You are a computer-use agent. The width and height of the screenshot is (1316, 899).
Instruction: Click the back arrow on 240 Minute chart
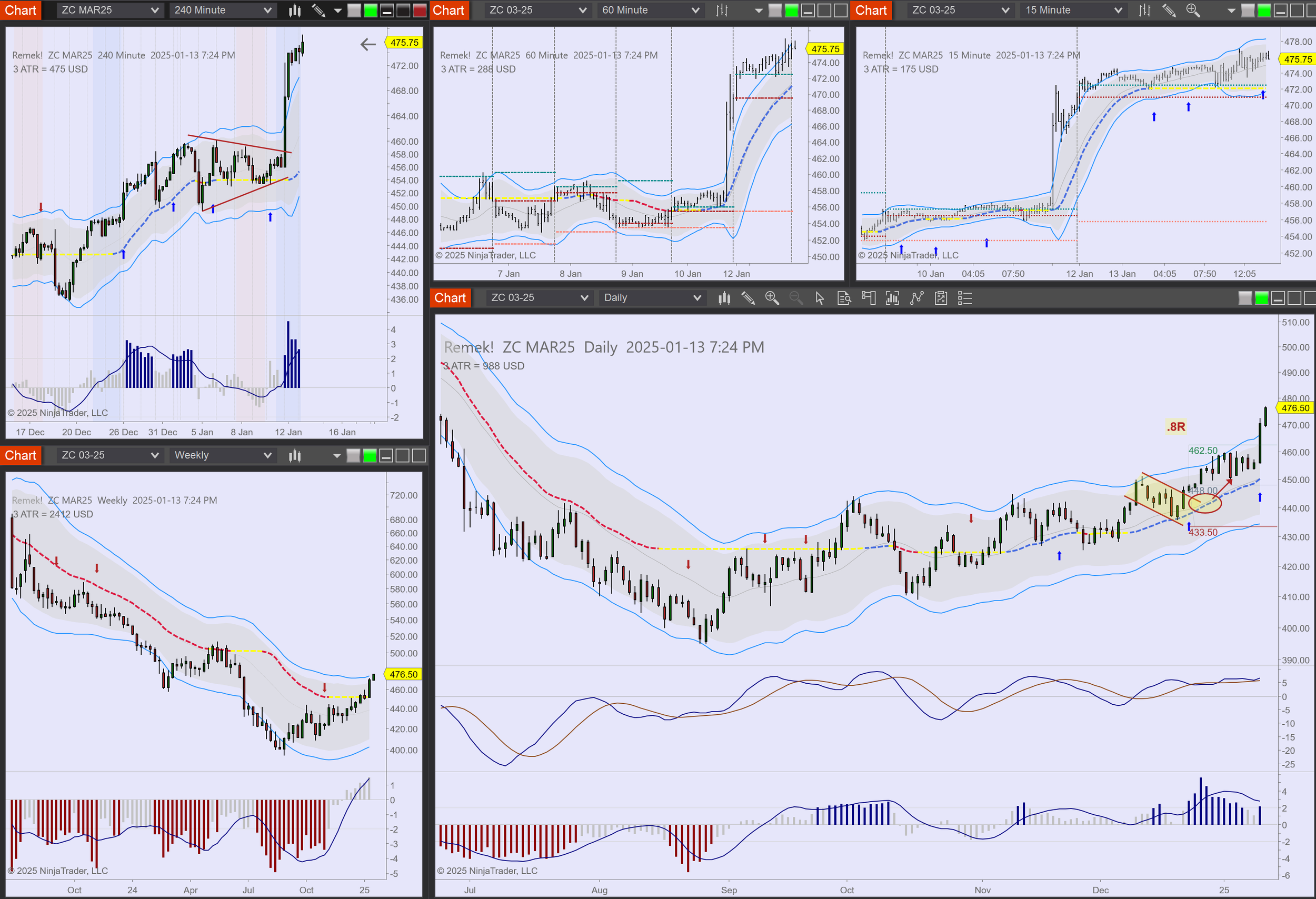[x=368, y=44]
